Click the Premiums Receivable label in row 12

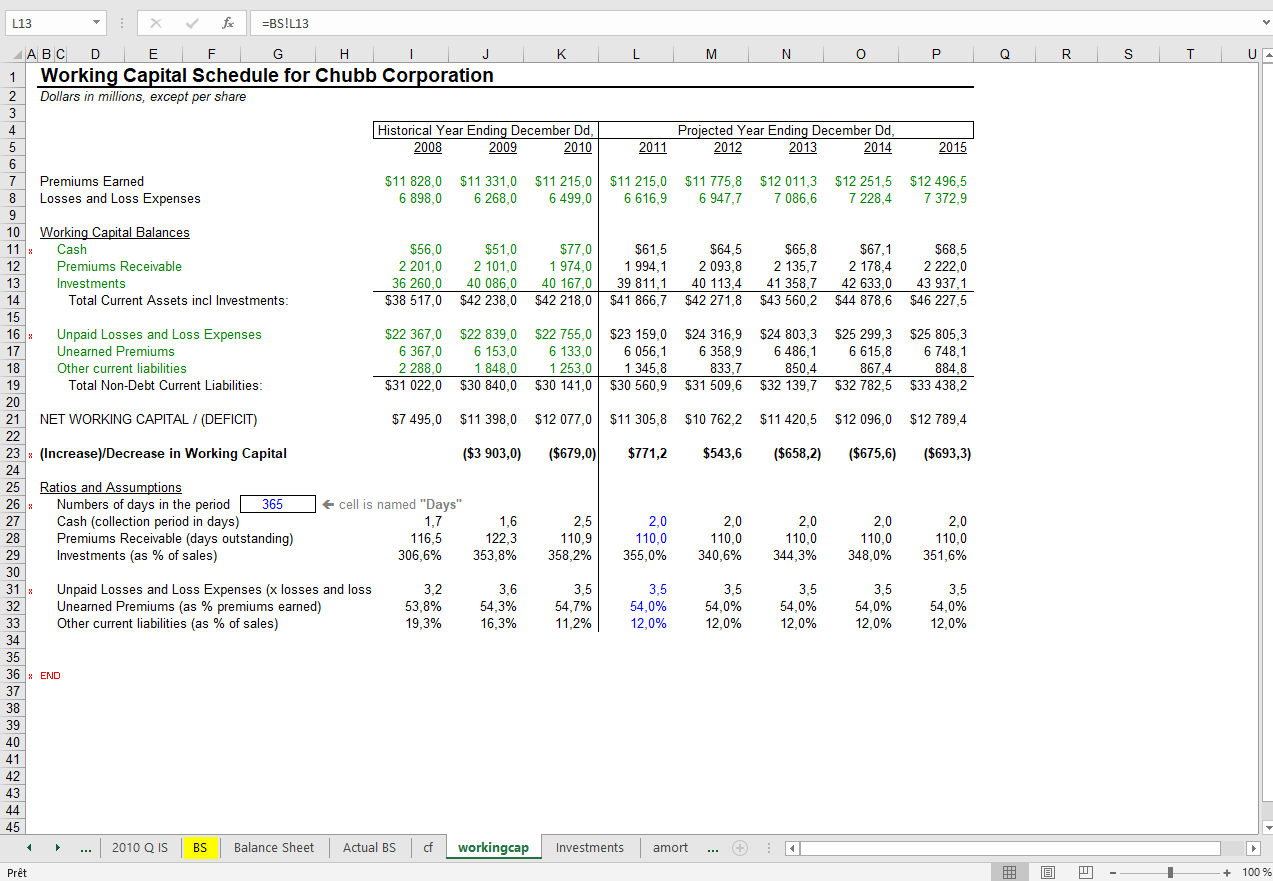tap(119, 266)
